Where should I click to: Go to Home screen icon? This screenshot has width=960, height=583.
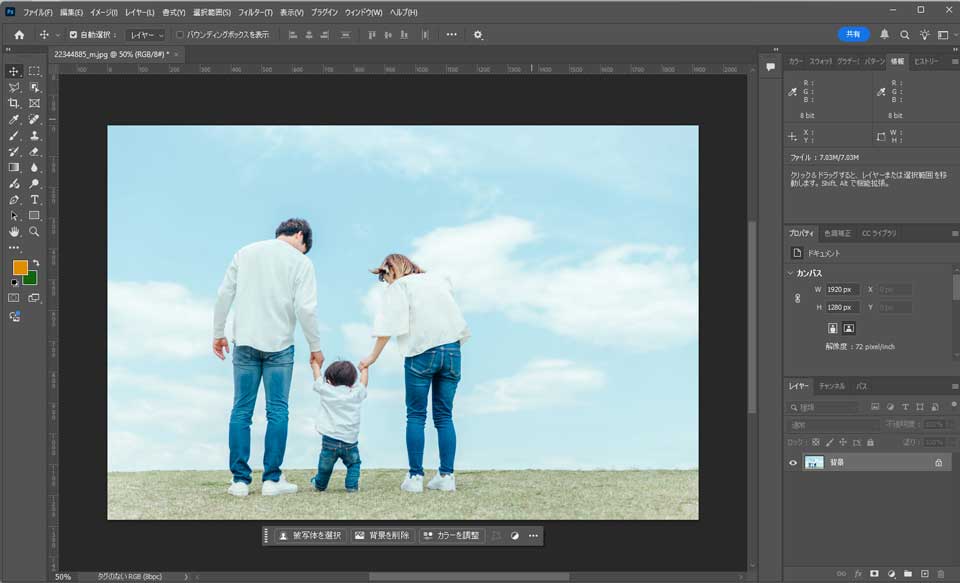[19, 35]
